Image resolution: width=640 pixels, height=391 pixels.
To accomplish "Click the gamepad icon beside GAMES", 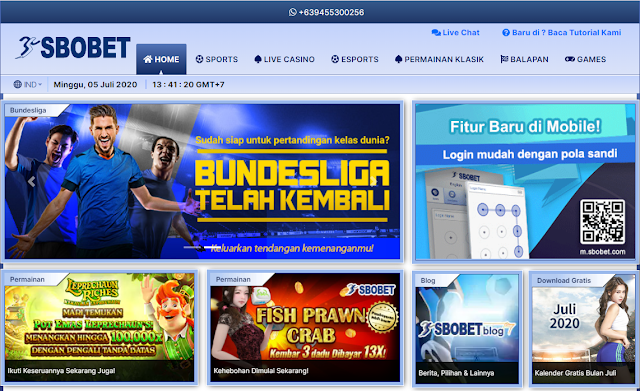I will pos(570,59).
